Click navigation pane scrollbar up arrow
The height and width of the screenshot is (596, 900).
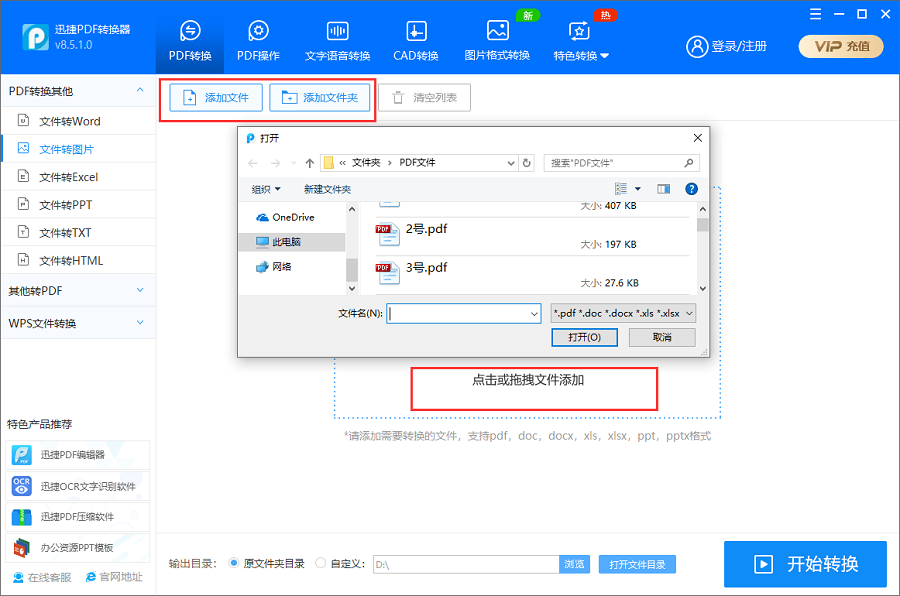pyautogui.click(x=352, y=210)
